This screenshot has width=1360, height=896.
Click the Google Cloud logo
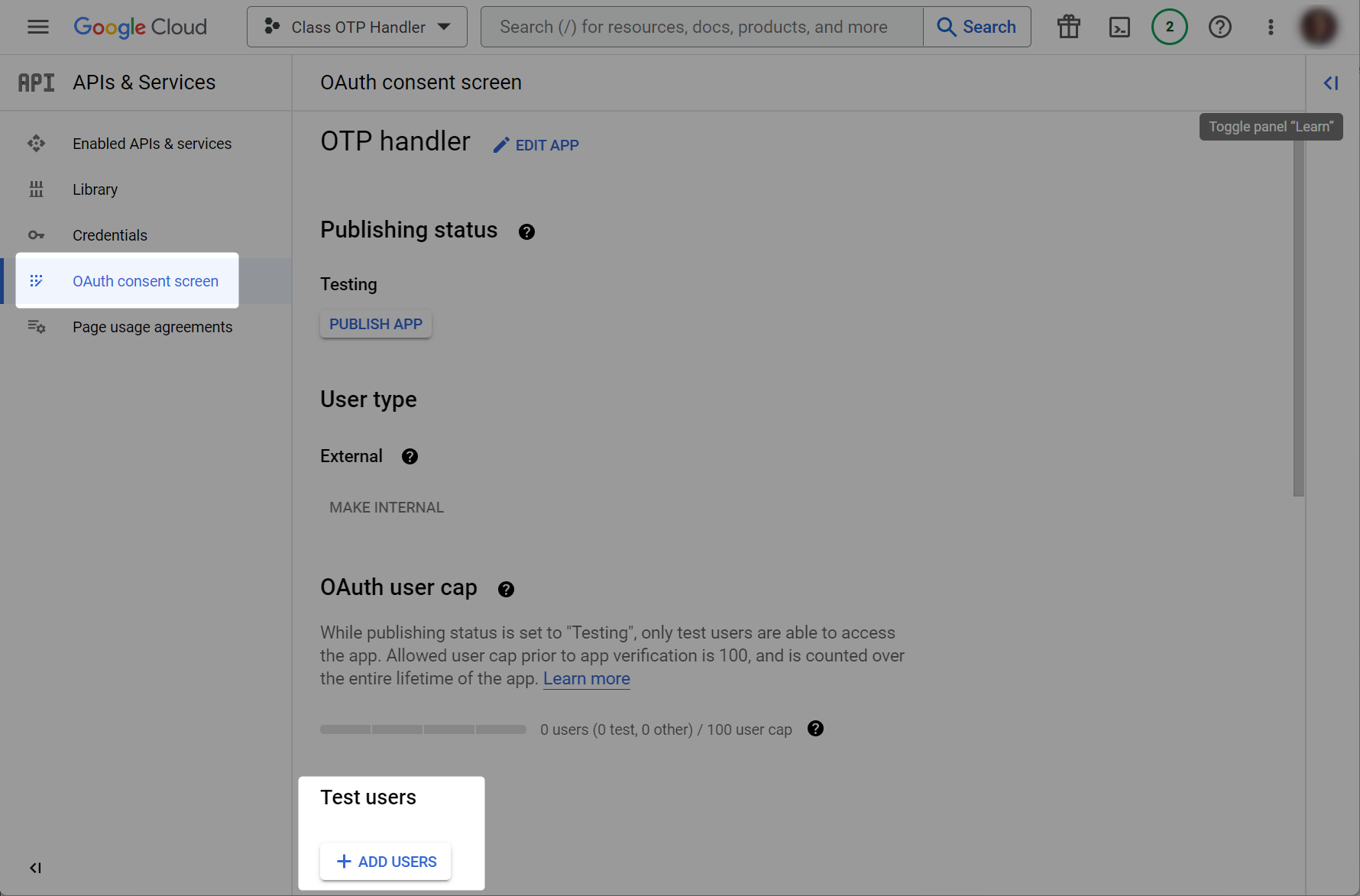pyautogui.click(x=140, y=27)
